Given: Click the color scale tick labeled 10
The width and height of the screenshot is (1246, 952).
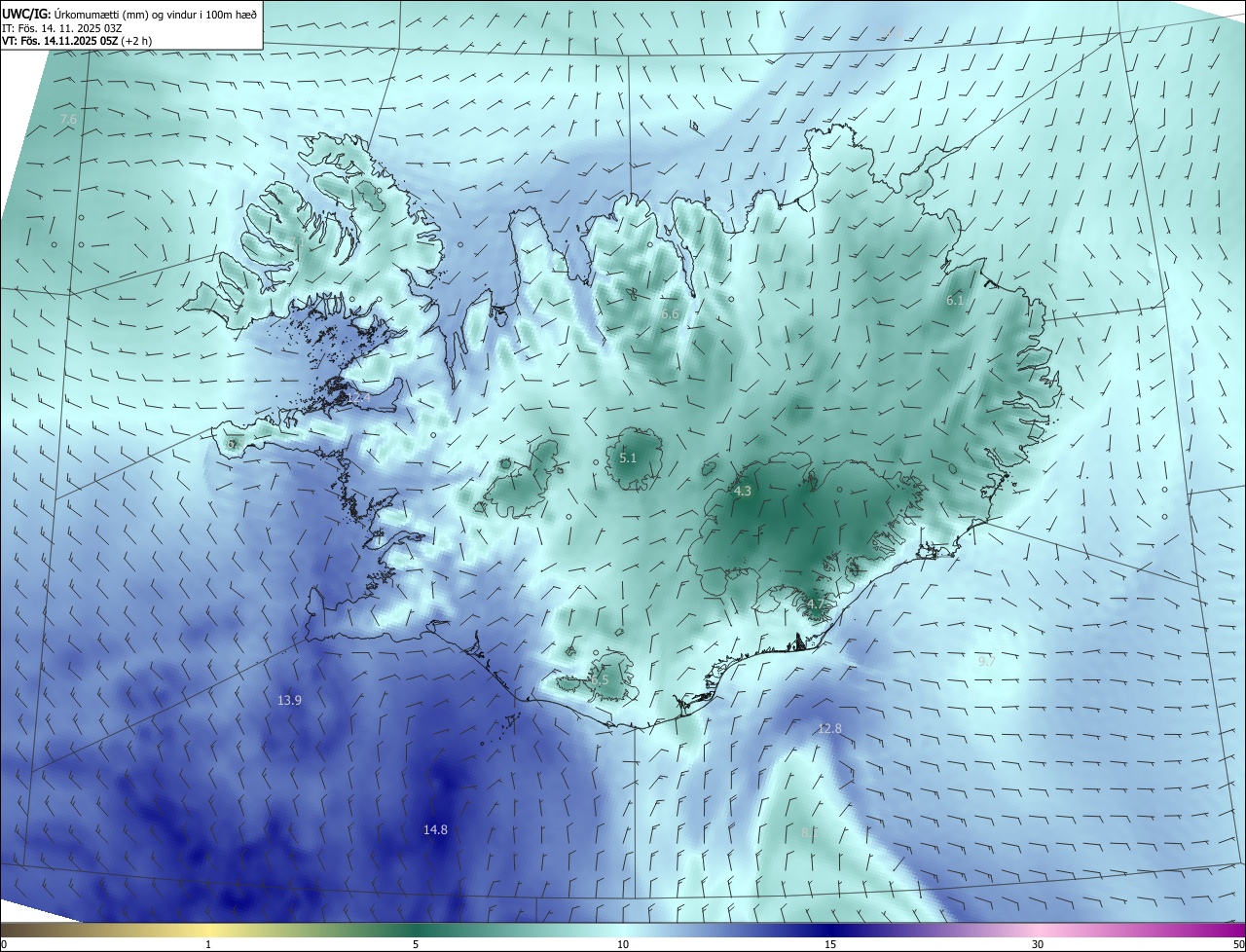Looking at the screenshot, I should point(623,944).
